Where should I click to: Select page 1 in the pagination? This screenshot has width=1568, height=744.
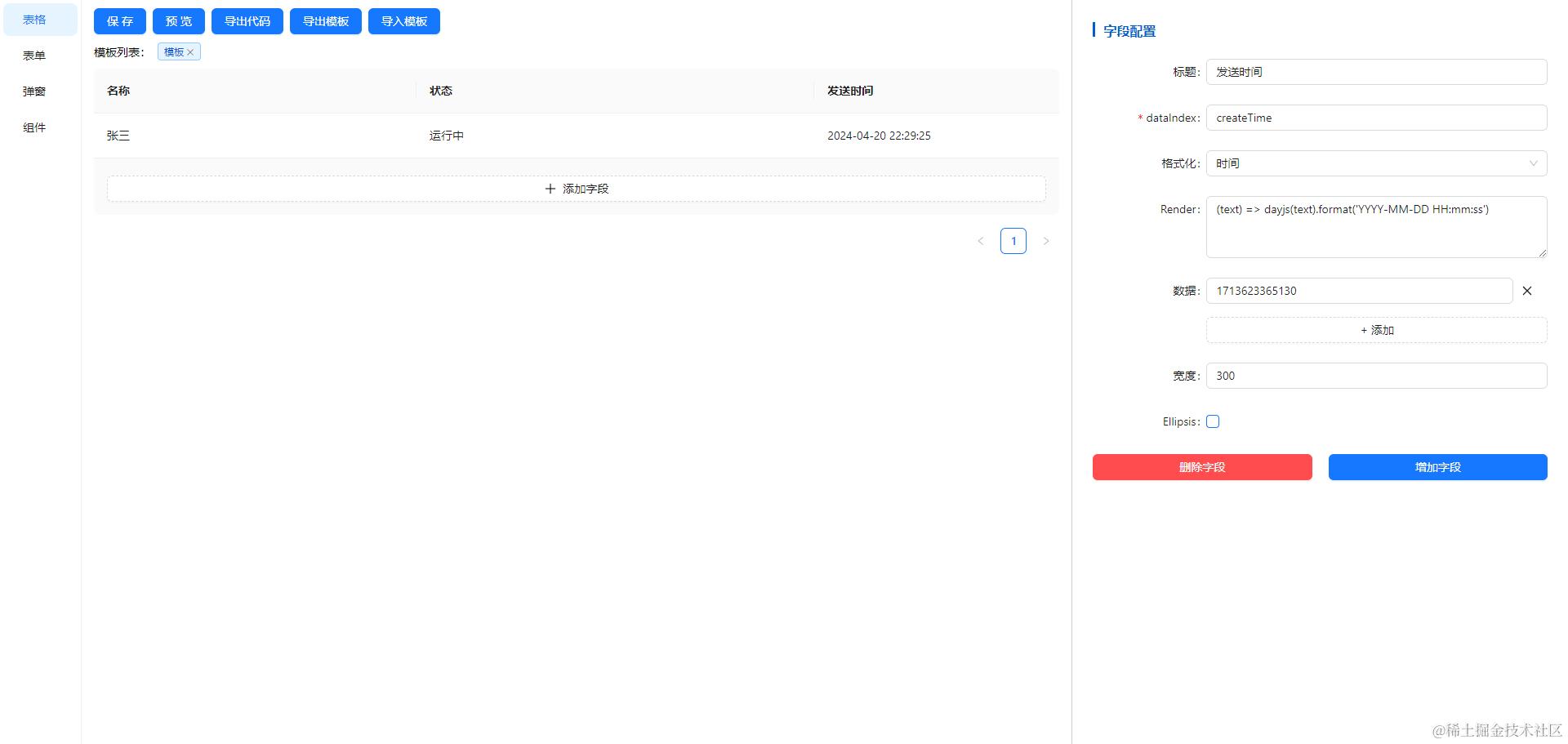coord(1013,241)
